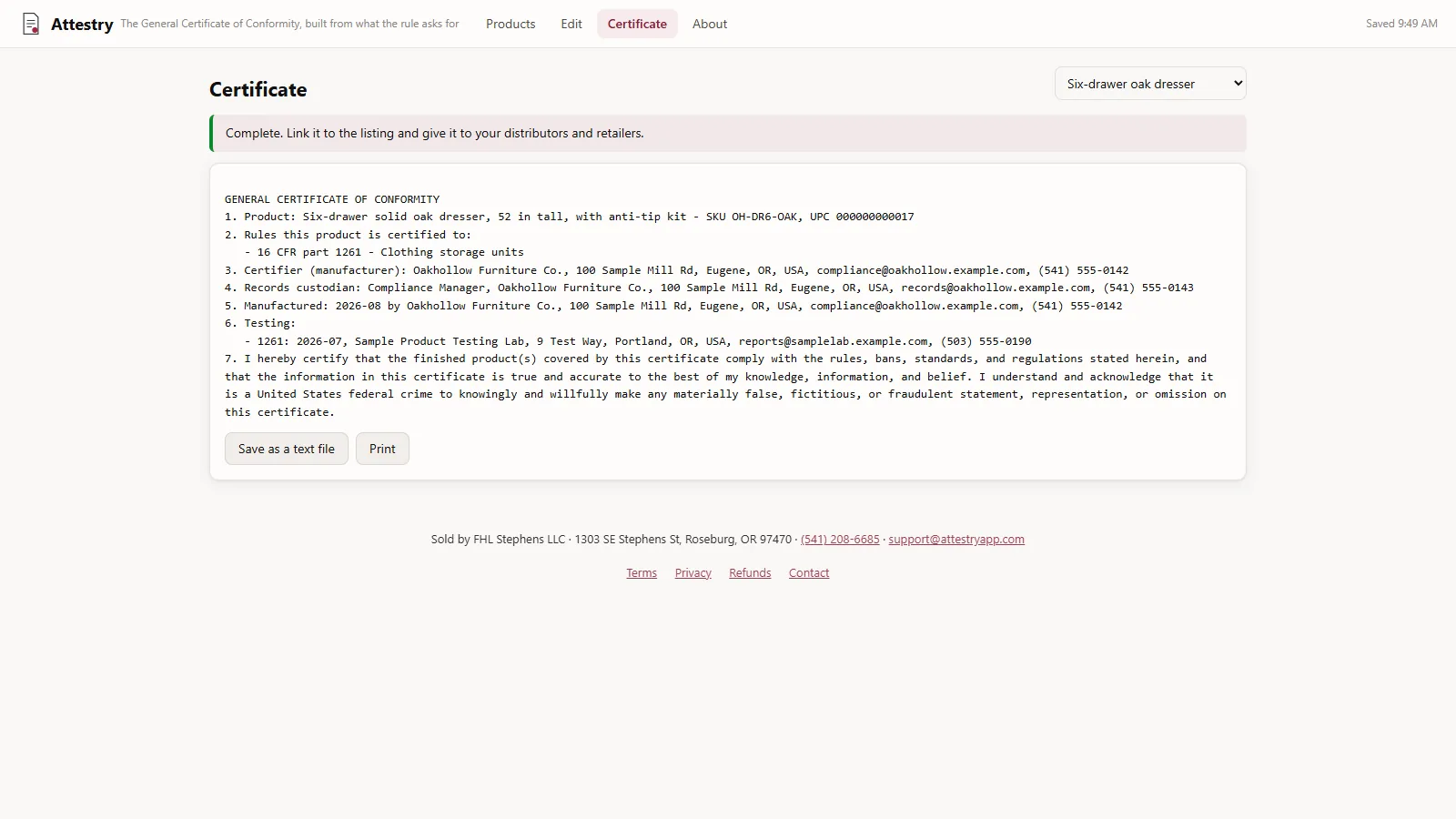This screenshot has height=819, width=1456.
Task: Open the Products tab
Action: point(511,24)
